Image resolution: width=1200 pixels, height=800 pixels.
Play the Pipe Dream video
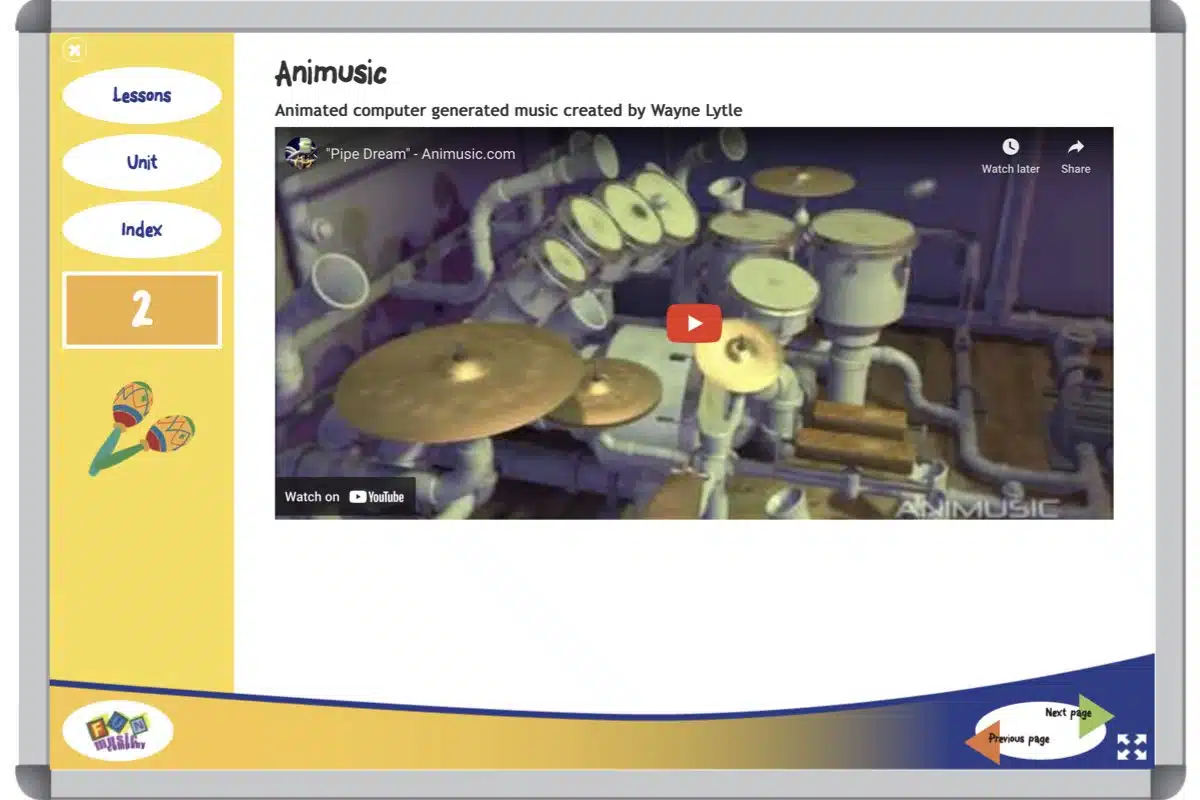coord(693,323)
